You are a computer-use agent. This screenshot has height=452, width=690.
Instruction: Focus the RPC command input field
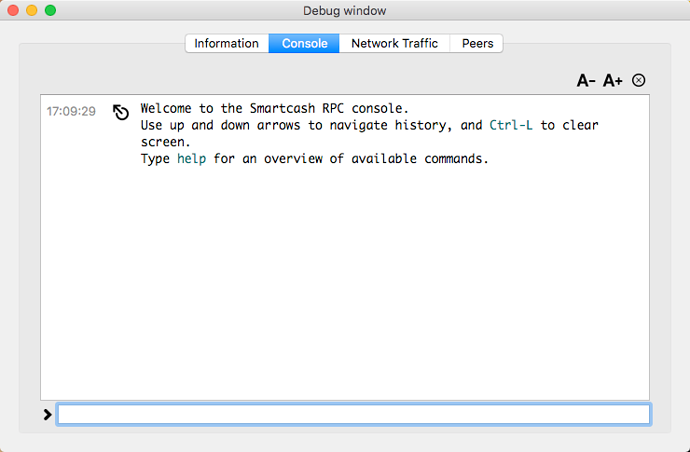tap(354, 414)
